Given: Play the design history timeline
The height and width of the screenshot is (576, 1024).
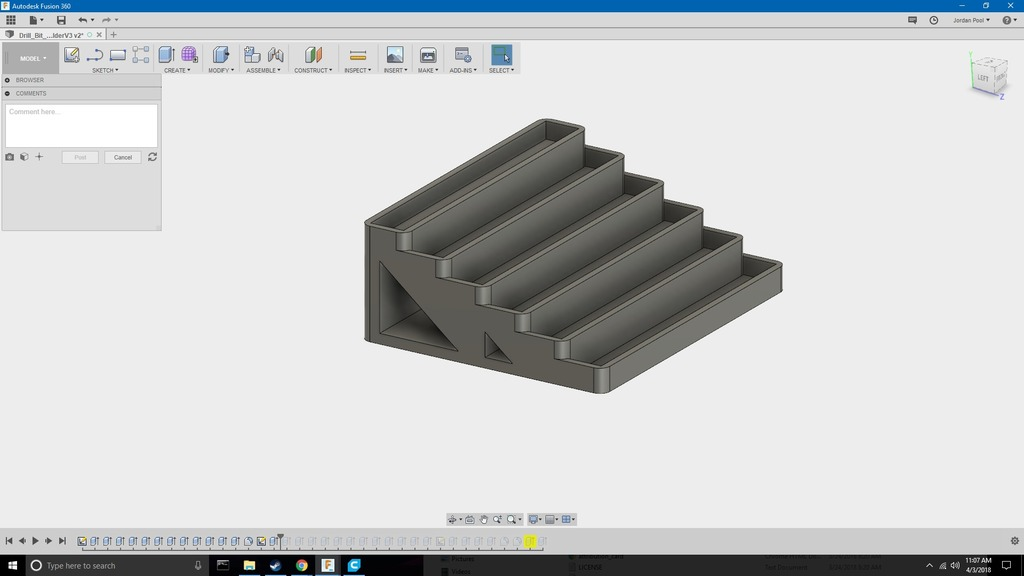Looking at the screenshot, I should point(35,541).
